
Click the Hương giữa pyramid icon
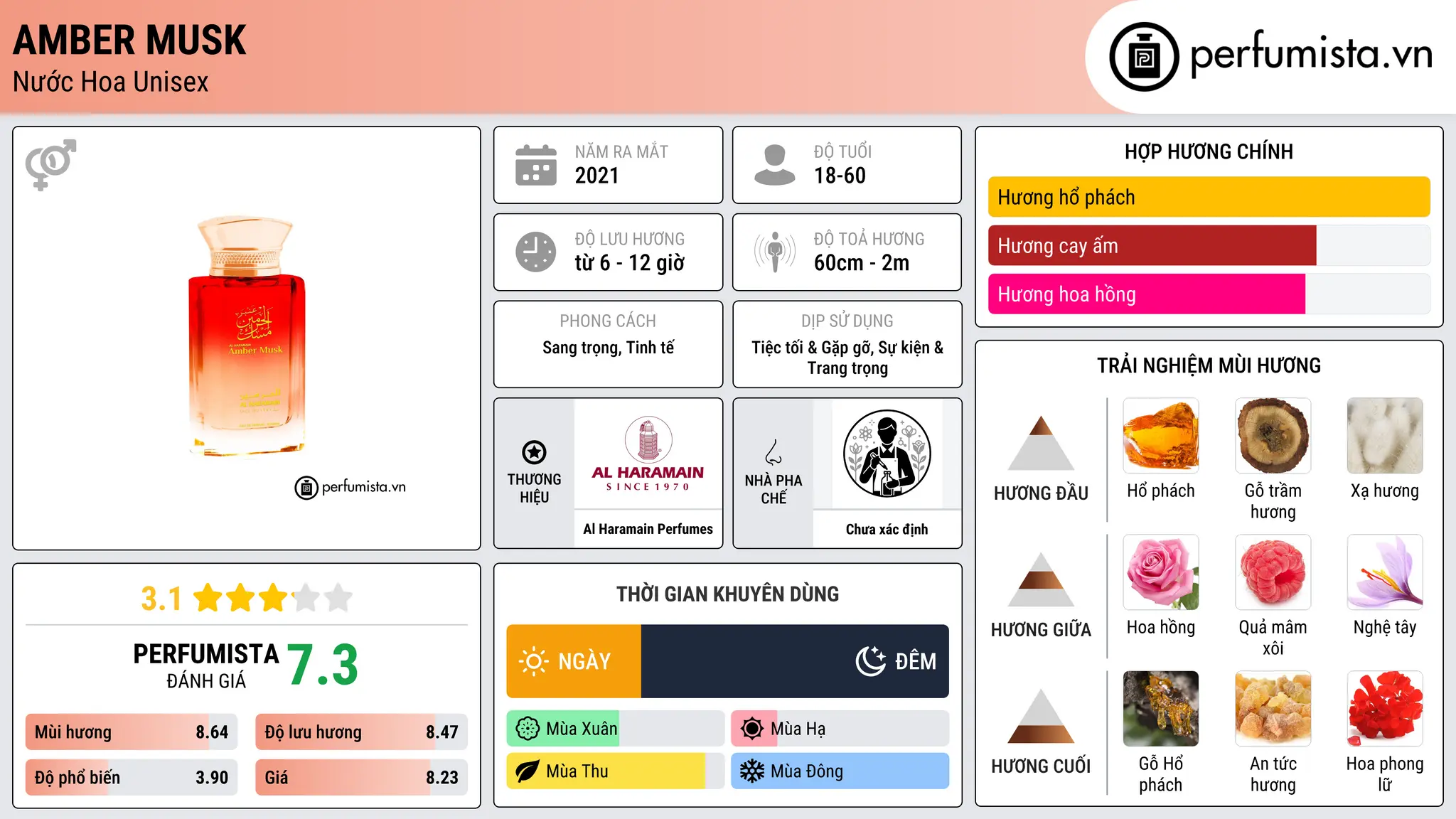point(1041,579)
